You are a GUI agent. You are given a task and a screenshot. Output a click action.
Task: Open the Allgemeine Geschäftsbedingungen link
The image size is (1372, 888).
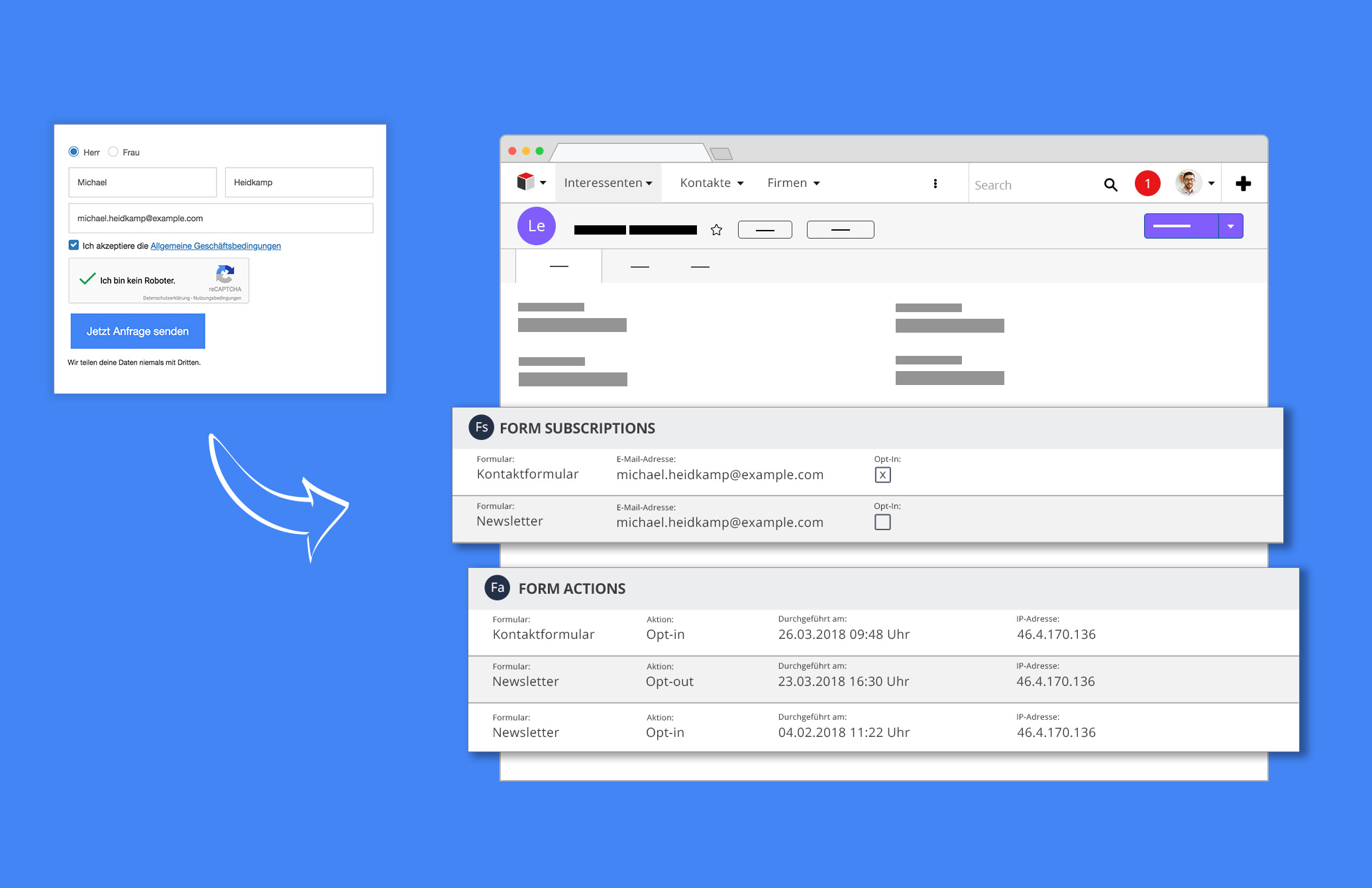click(x=215, y=245)
